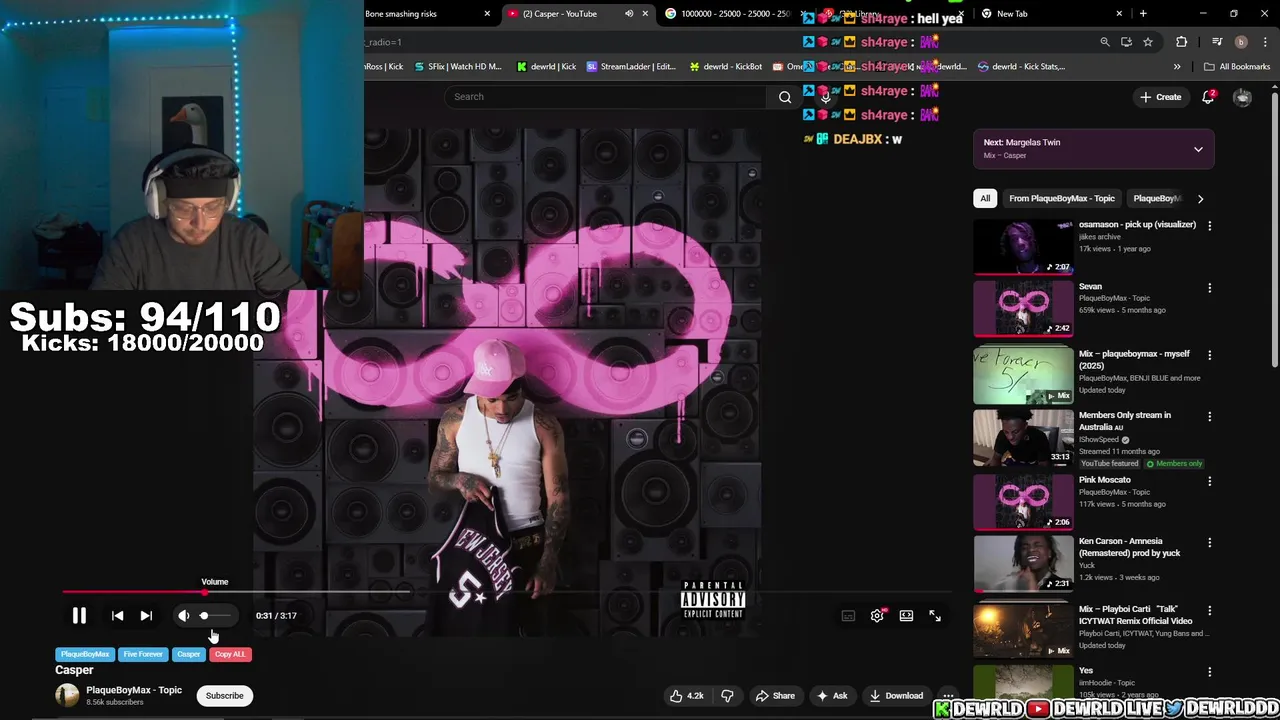Viewport: 1280px width, 720px height.
Task: Subscribe to PlaqueBoyMax - Topic
Action: click(x=224, y=696)
